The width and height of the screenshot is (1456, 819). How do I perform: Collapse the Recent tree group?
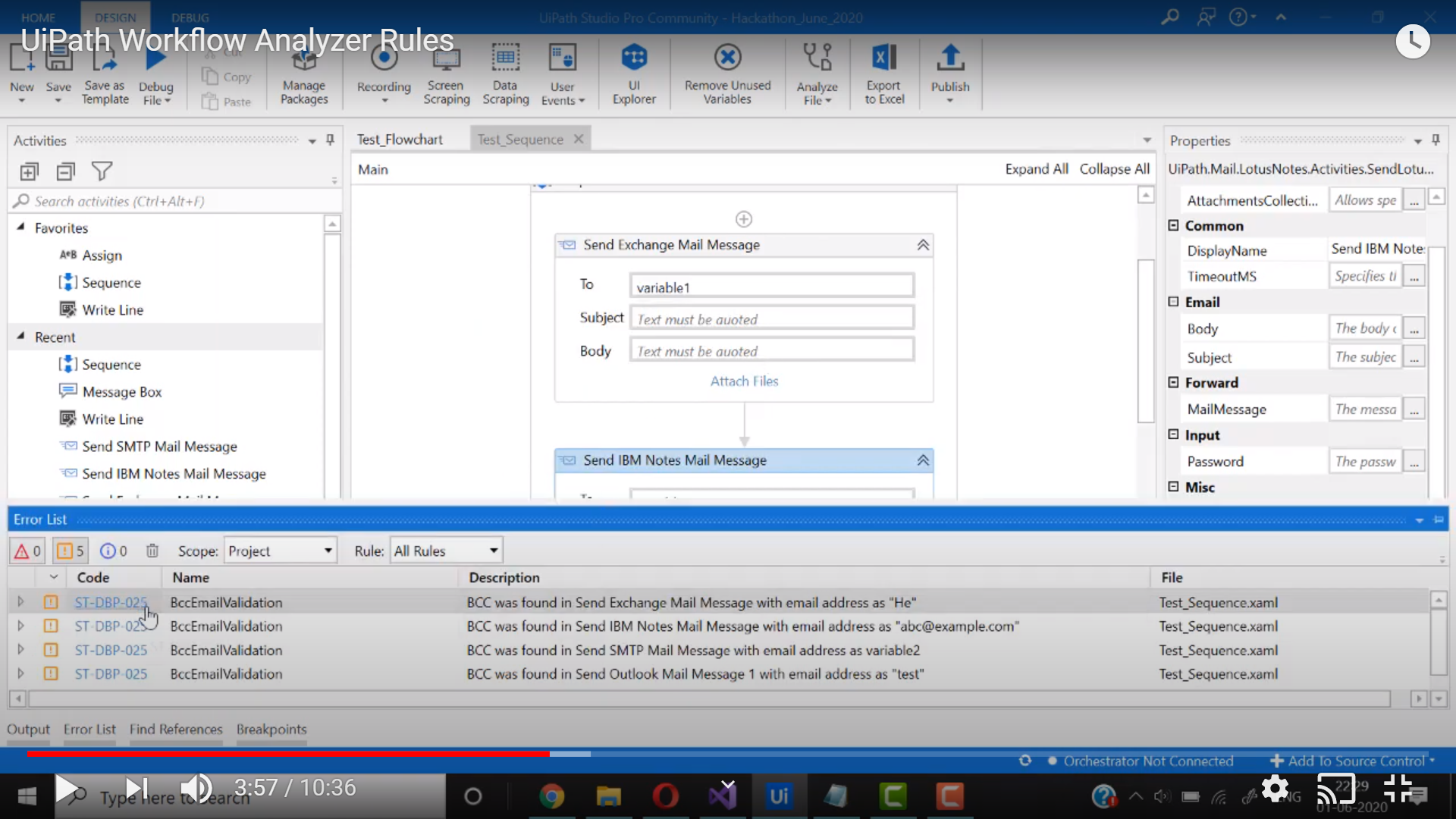click(20, 336)
